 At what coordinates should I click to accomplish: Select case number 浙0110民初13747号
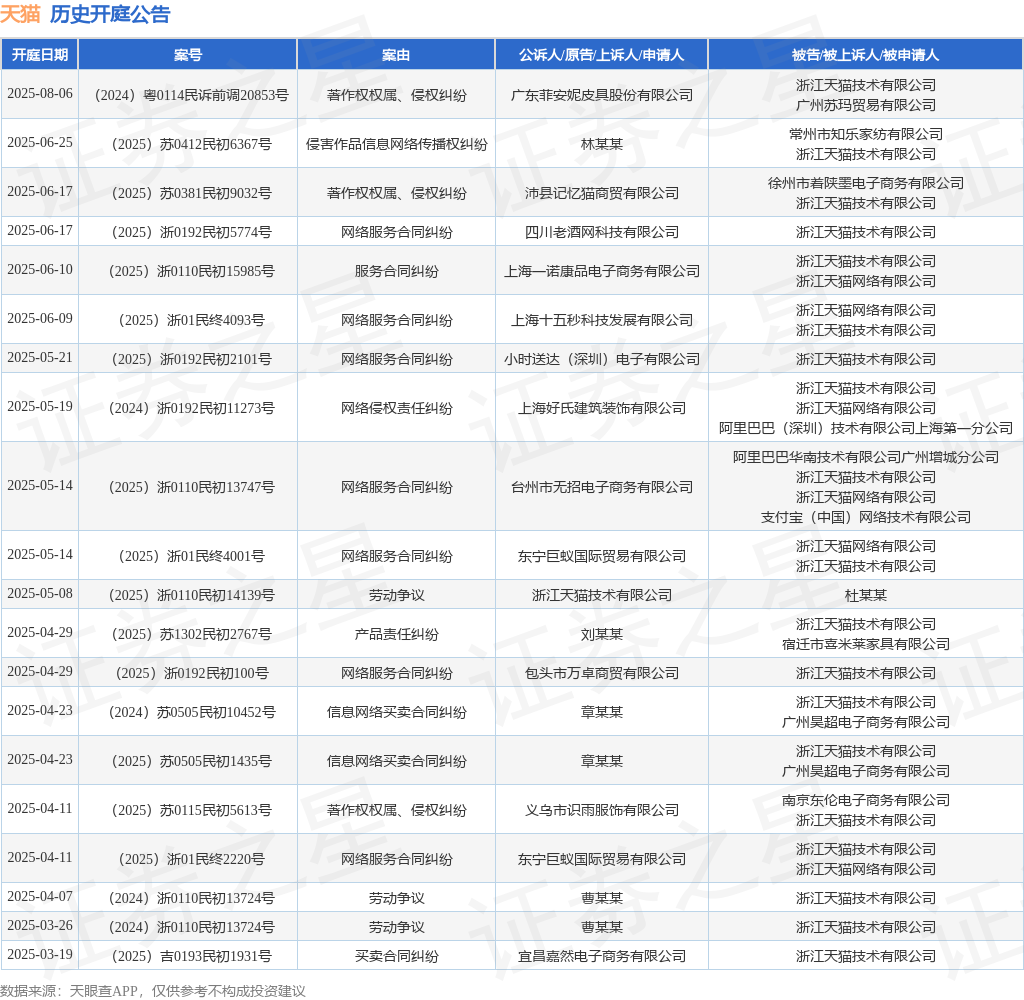click(216, 487)
